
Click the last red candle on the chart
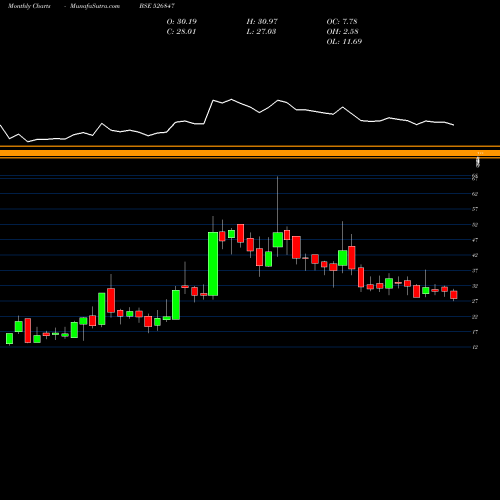(454, 295)
